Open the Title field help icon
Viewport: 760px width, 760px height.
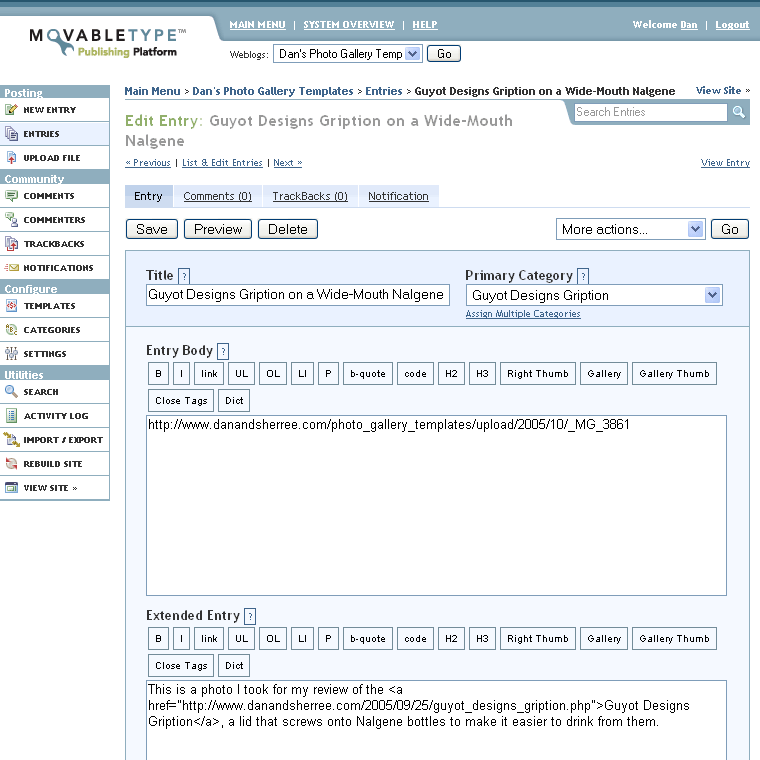pyautogui.click(x=184, y=276)
